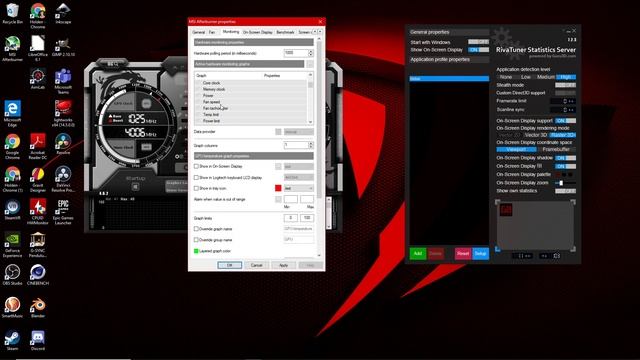
Task: Click the Reset button in RivaTuner
Action: 463,253
